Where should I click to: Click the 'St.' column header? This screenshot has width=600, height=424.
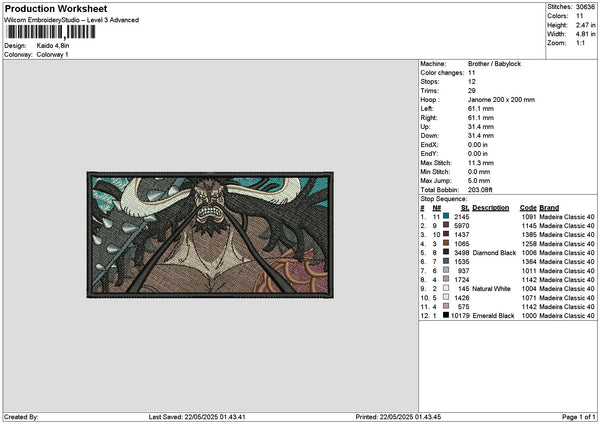point(465,208)
